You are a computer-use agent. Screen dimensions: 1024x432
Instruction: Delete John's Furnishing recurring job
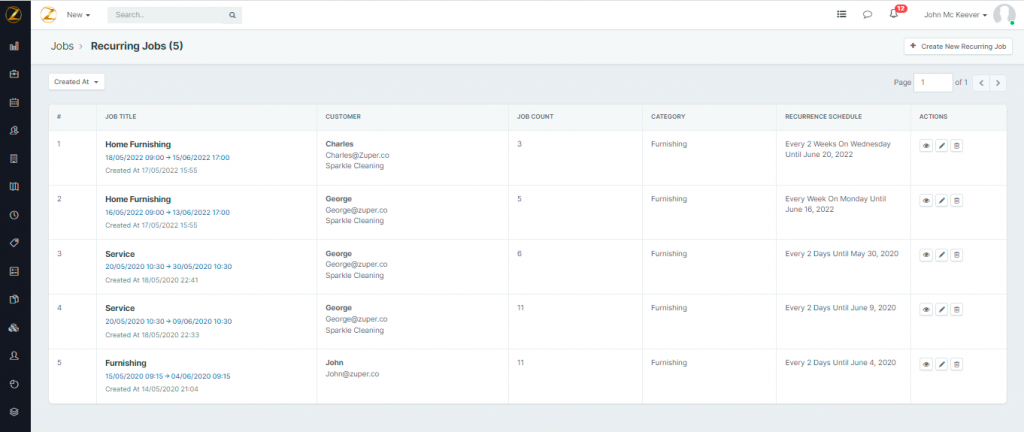[x=956, y=365]
